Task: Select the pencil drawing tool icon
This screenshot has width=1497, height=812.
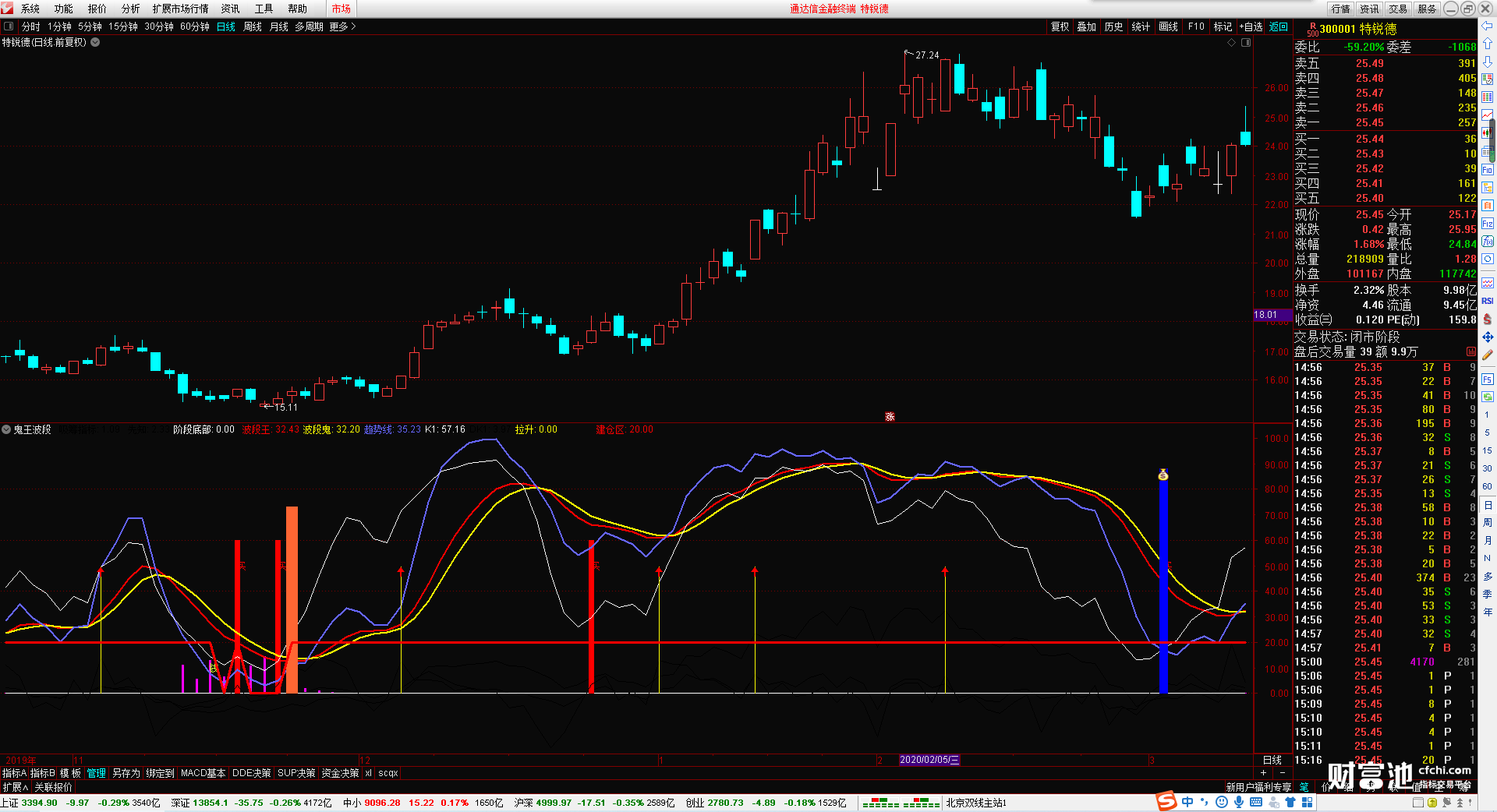Action: [1488, 355]
